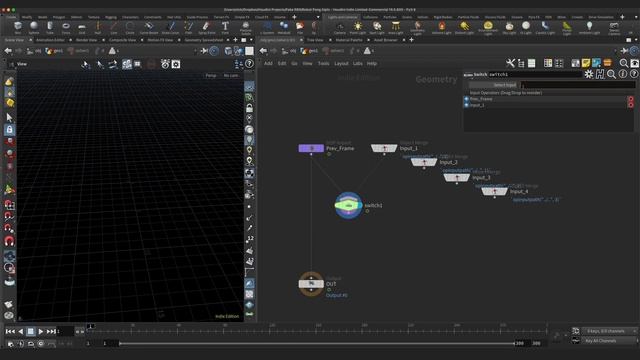Click the Select Input value field
The image size is (640, 360).
[578, 85]
